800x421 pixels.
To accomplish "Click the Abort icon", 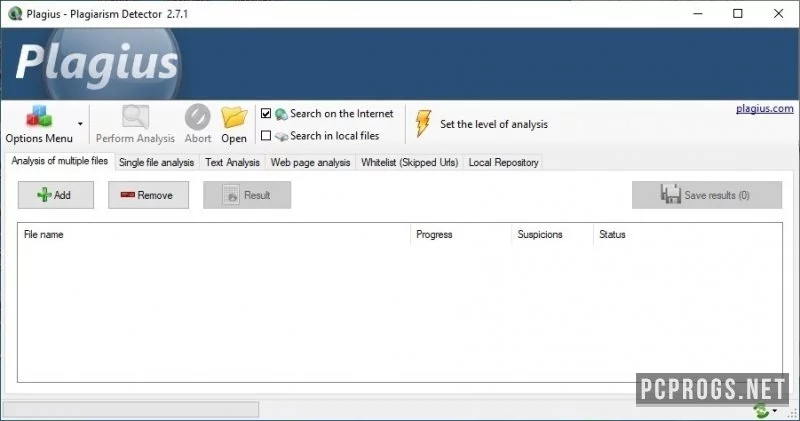I will click(x=197, y=117).
